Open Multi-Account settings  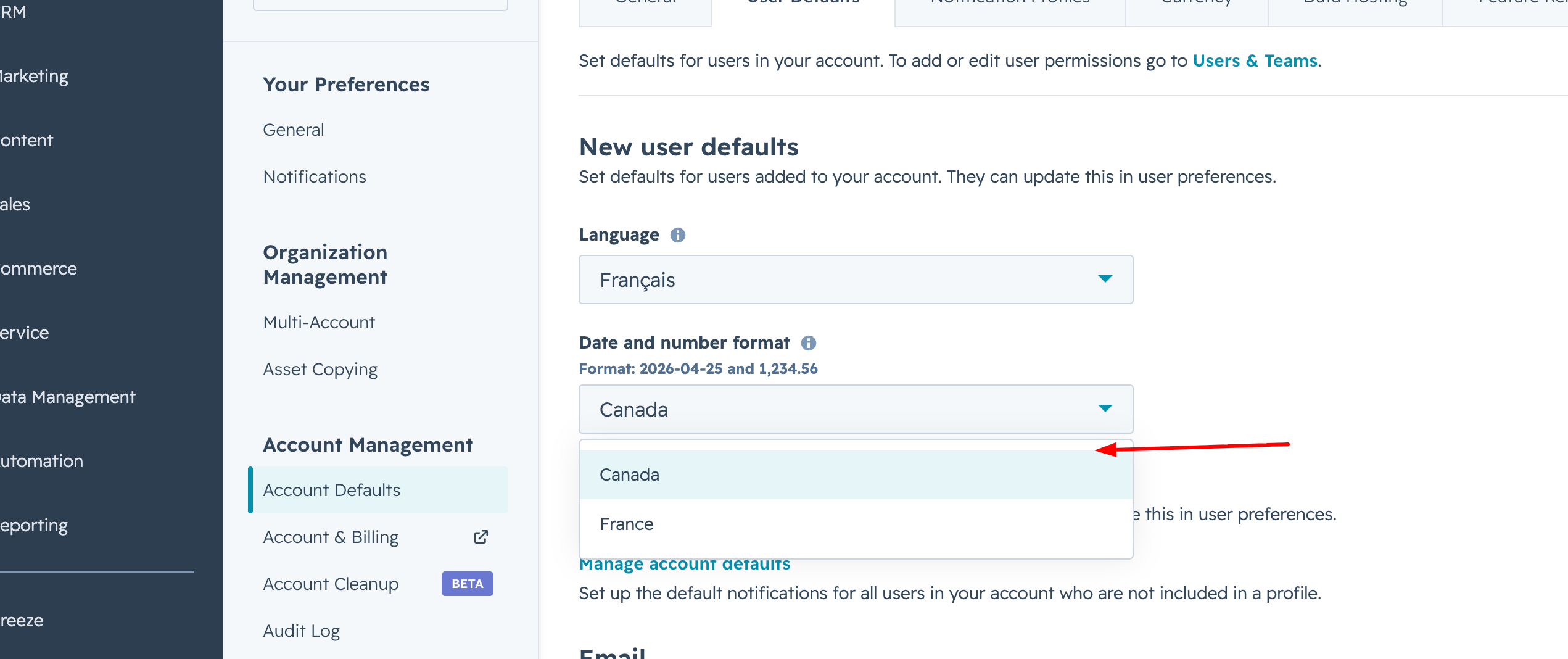[x=319, y=322]
